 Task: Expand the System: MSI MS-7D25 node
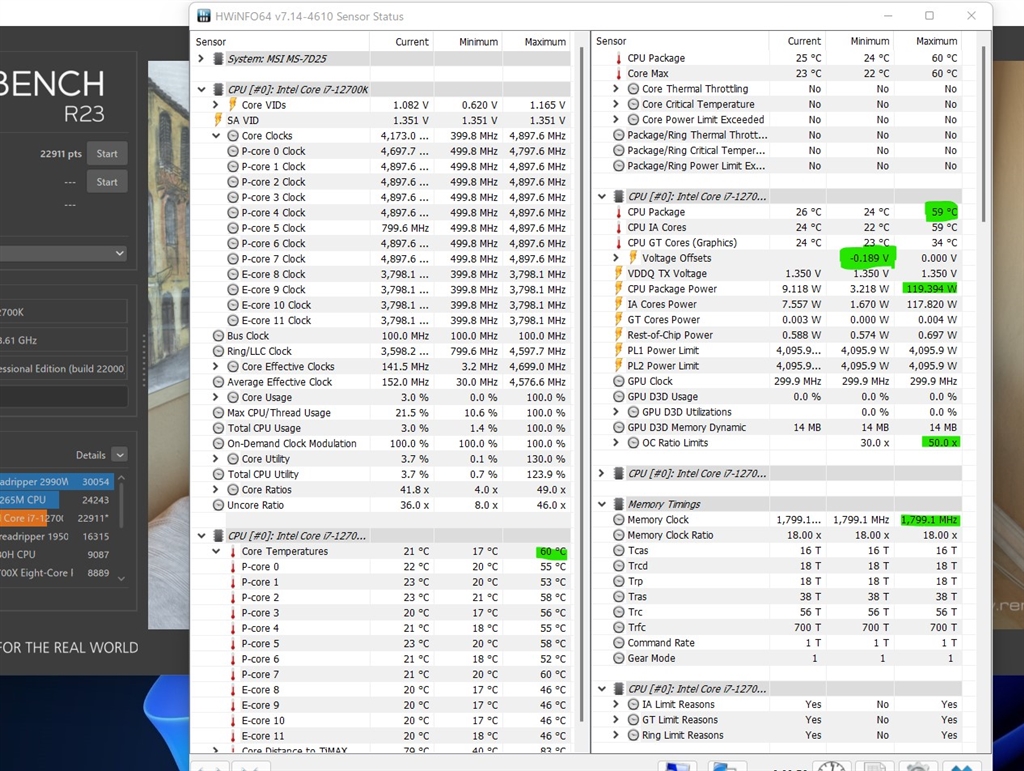(201, 59)
